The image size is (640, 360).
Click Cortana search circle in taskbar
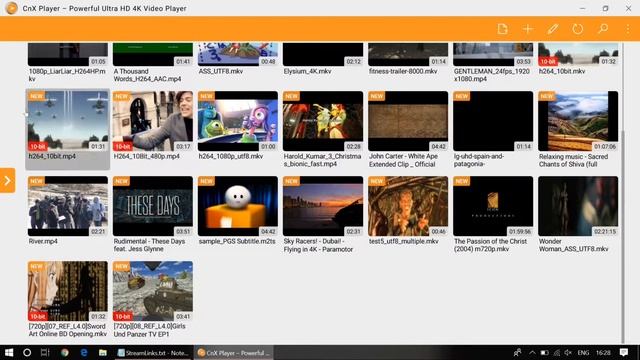[27, 352]
